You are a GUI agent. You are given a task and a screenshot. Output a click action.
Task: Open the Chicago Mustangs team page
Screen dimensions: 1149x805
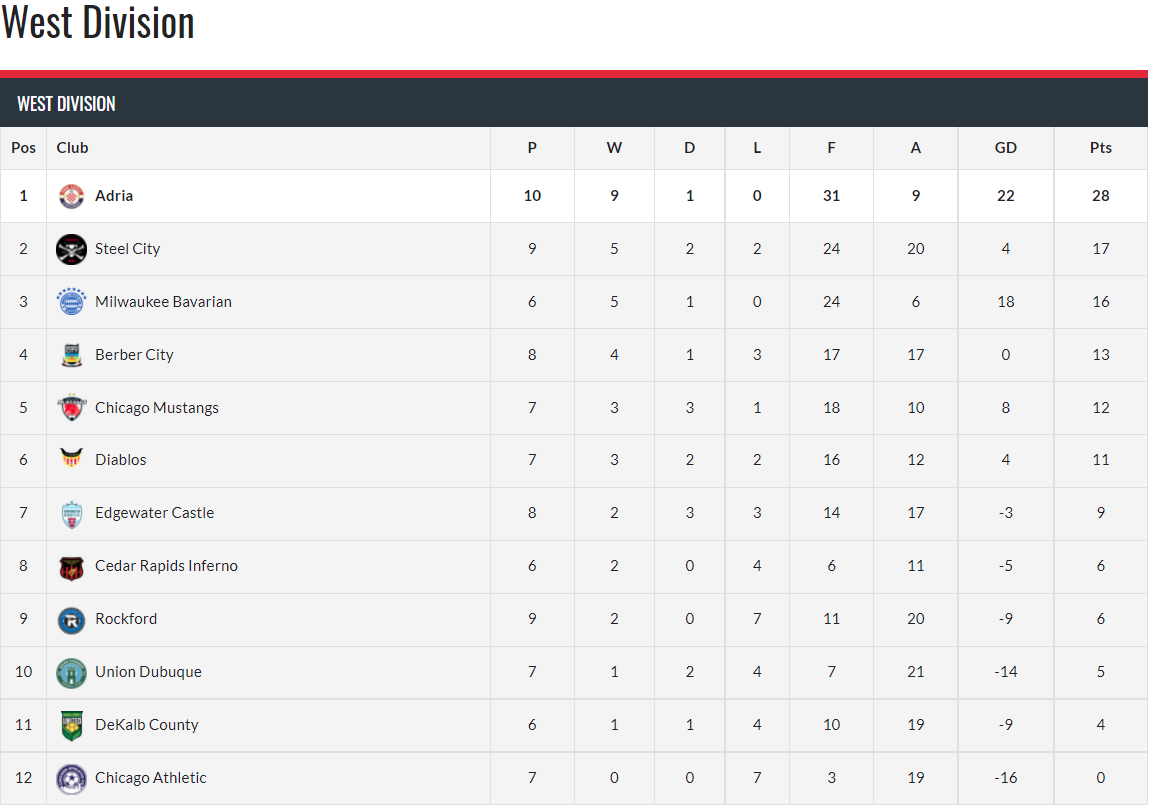(x=157, y=408)
